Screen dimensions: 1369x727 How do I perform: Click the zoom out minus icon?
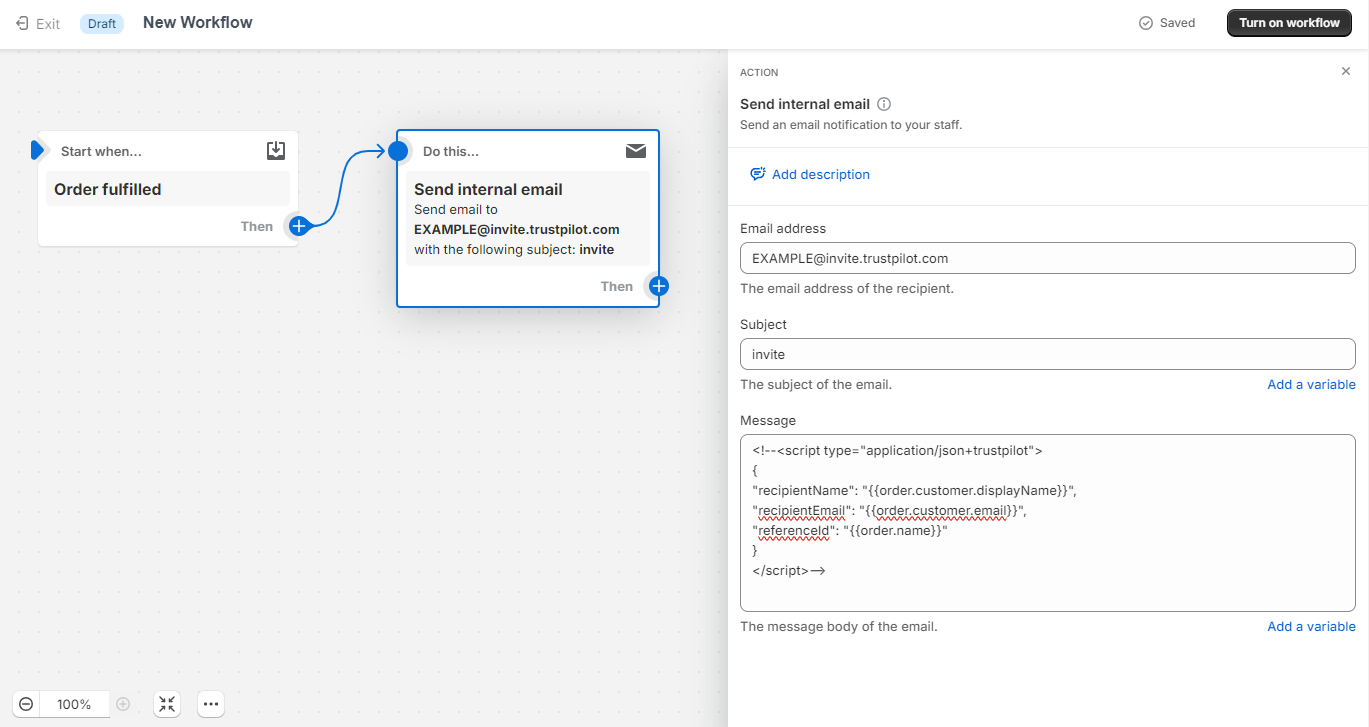click(26, 704)
